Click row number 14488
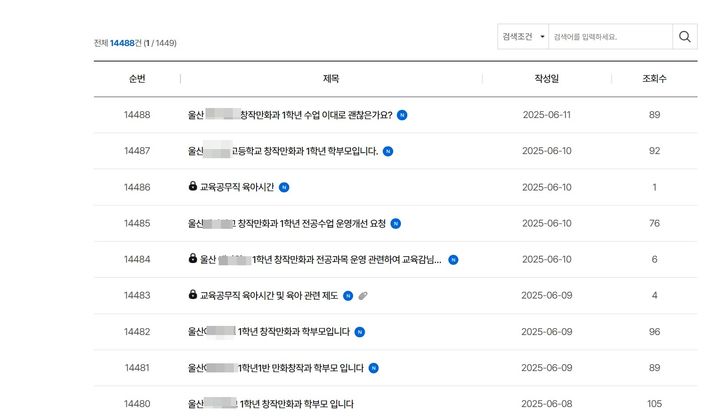This screenshot has height=418, width=719. click(x=137, y=115)
